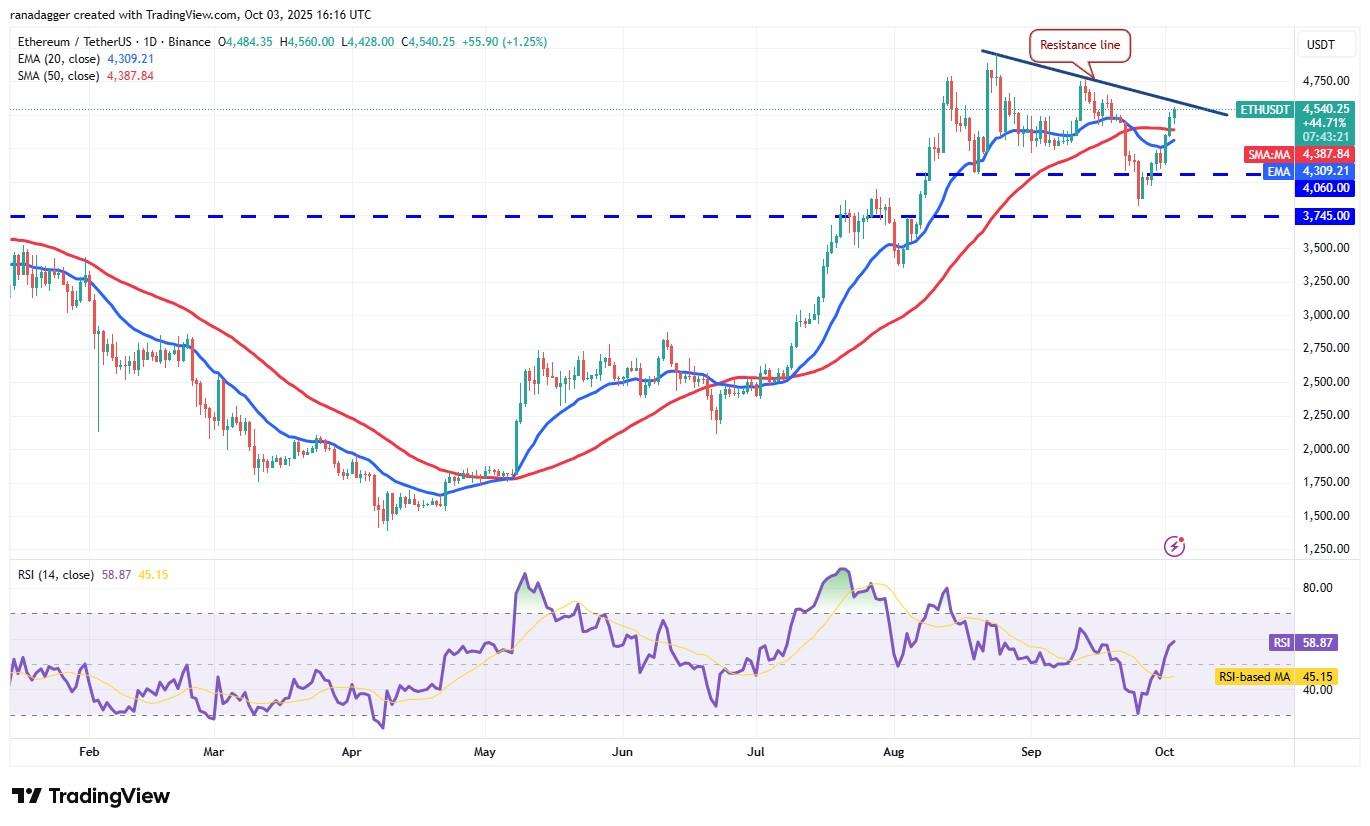
Task: Click the yellow RSI-based MA label
Action: (x=1254, y=677)
